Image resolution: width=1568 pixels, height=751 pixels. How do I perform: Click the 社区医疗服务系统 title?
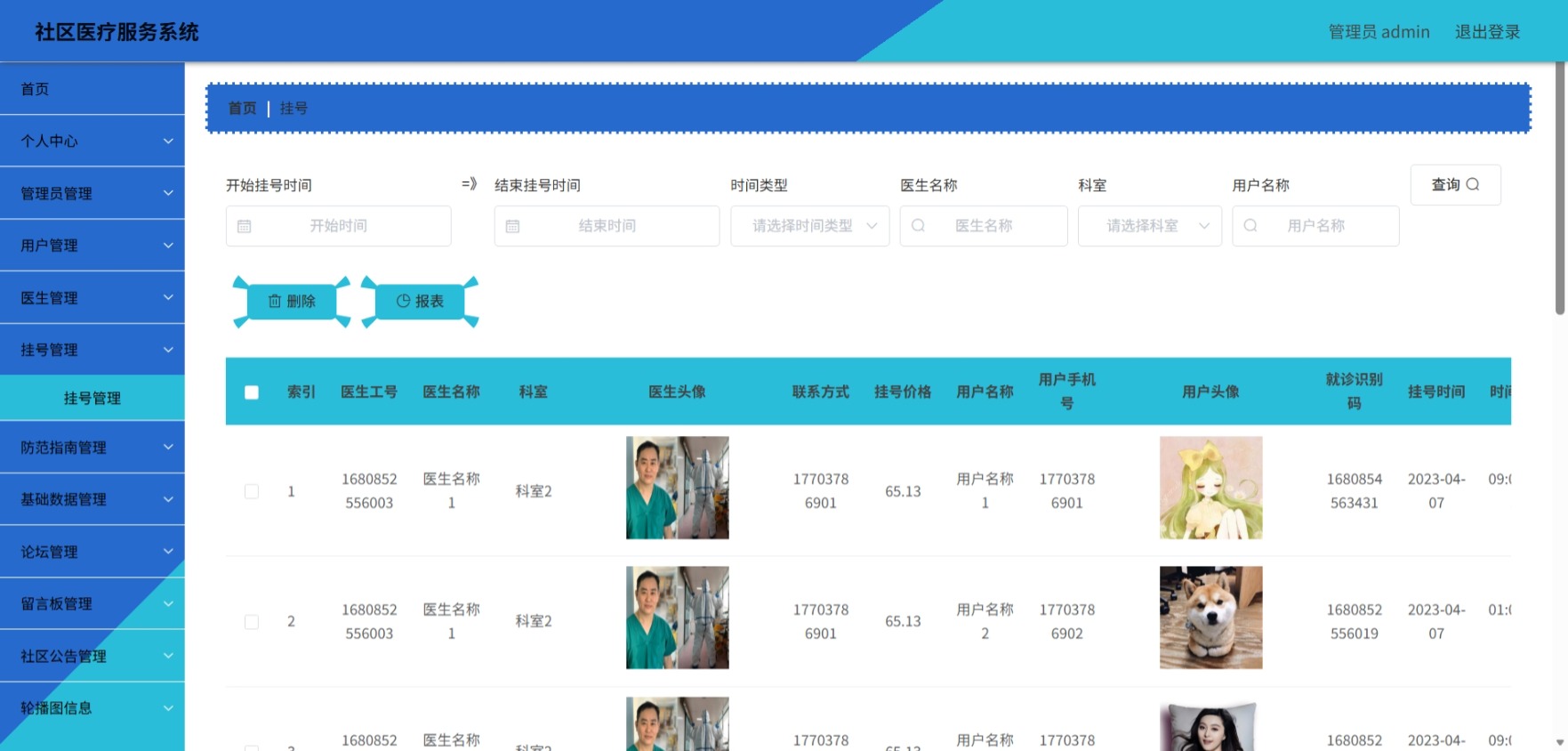[x=117, y=32]
